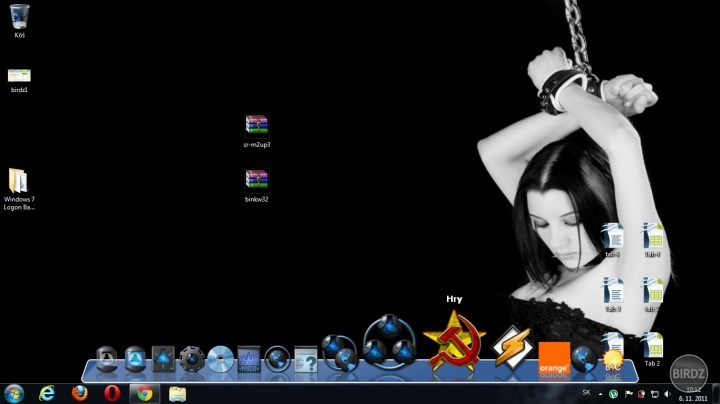The image size is (720, 404).
Task: Click the ringed globe dock icon beside MIDI
Action: tap(277, 359)
